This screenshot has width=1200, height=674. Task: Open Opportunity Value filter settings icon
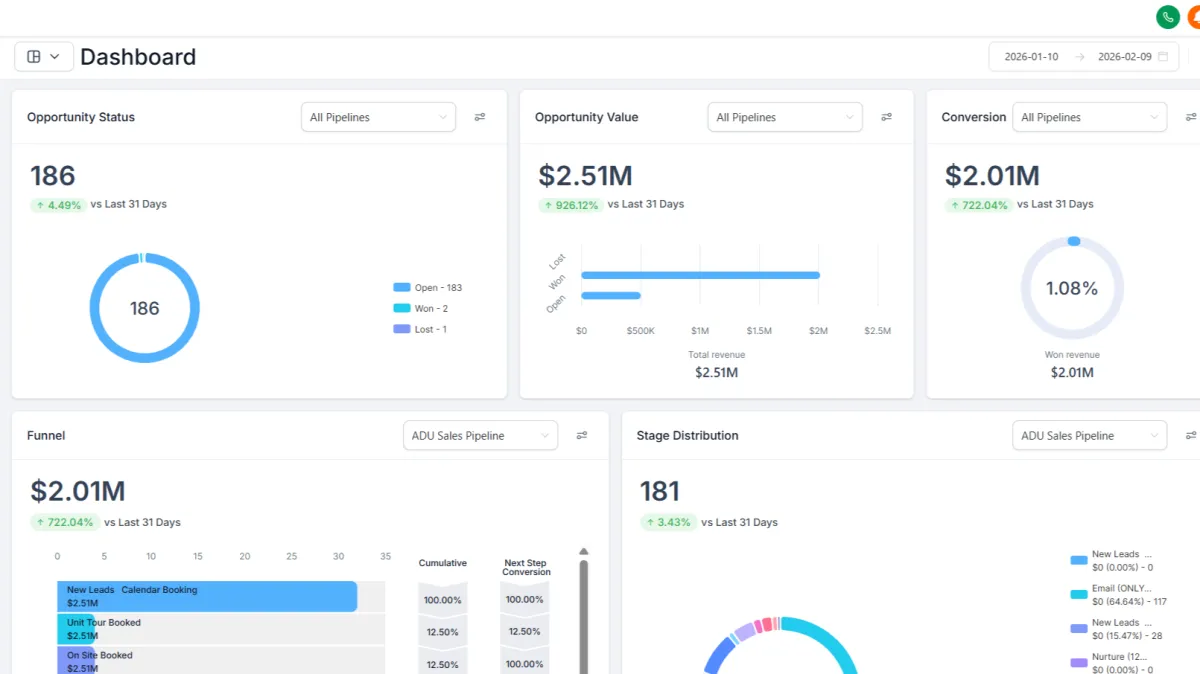point(886,117)
